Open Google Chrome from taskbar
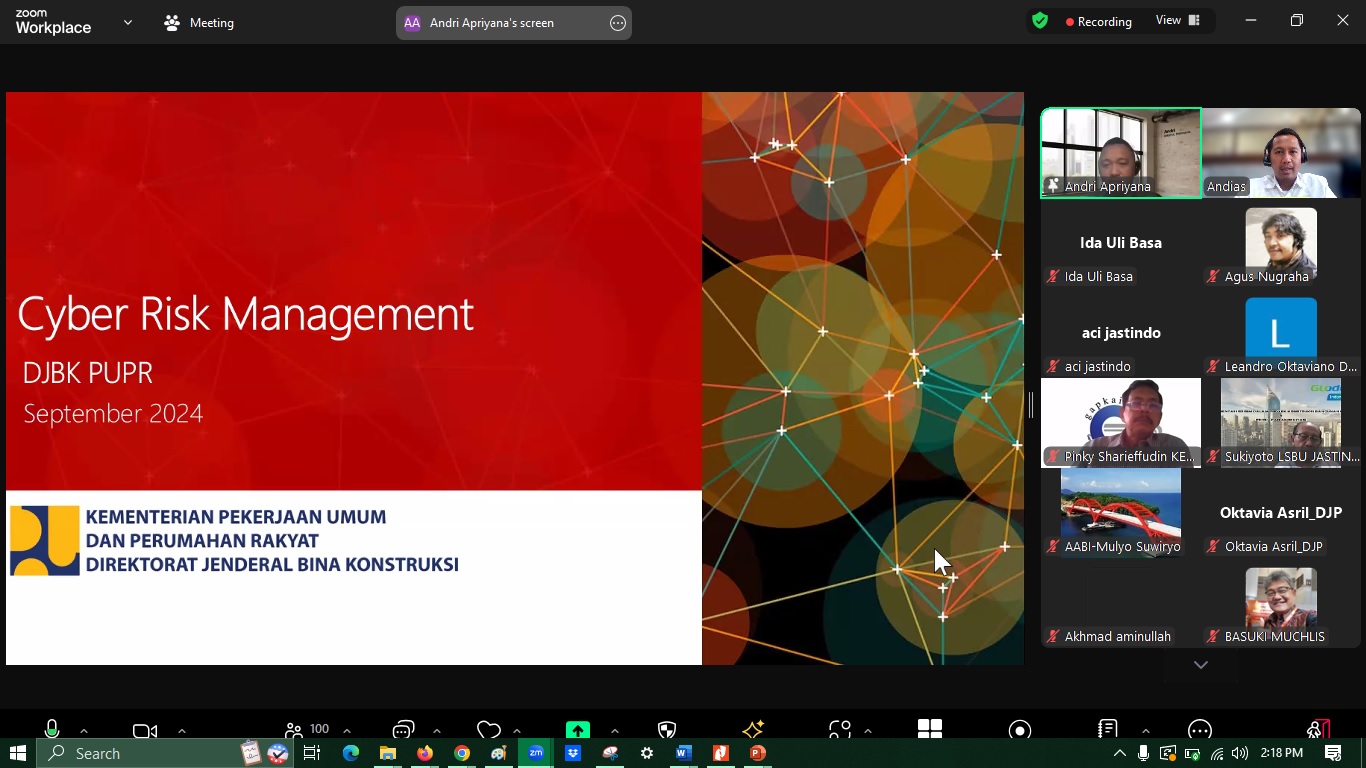Image resolution: width=1366 pixels, height=768 pixels. (x=462, y=753)
